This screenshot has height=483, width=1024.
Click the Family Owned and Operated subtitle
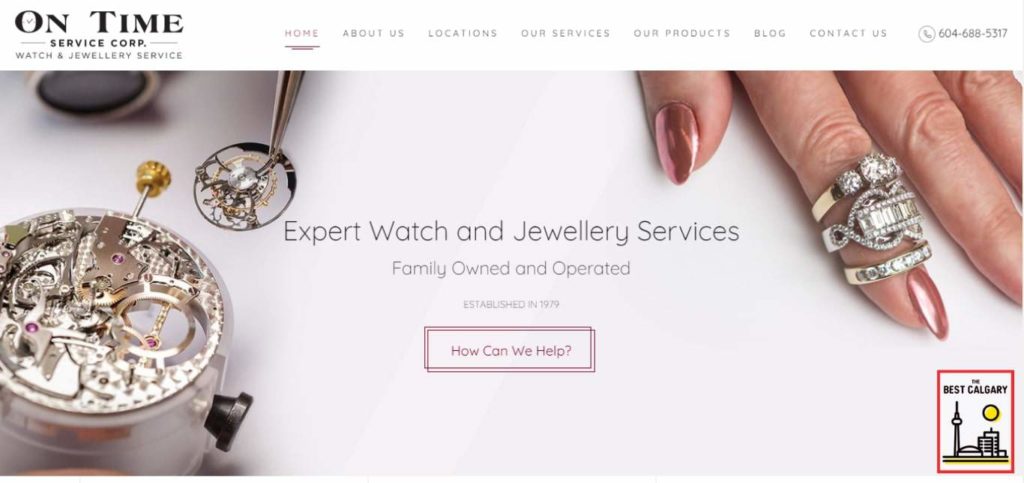[511, 268]
